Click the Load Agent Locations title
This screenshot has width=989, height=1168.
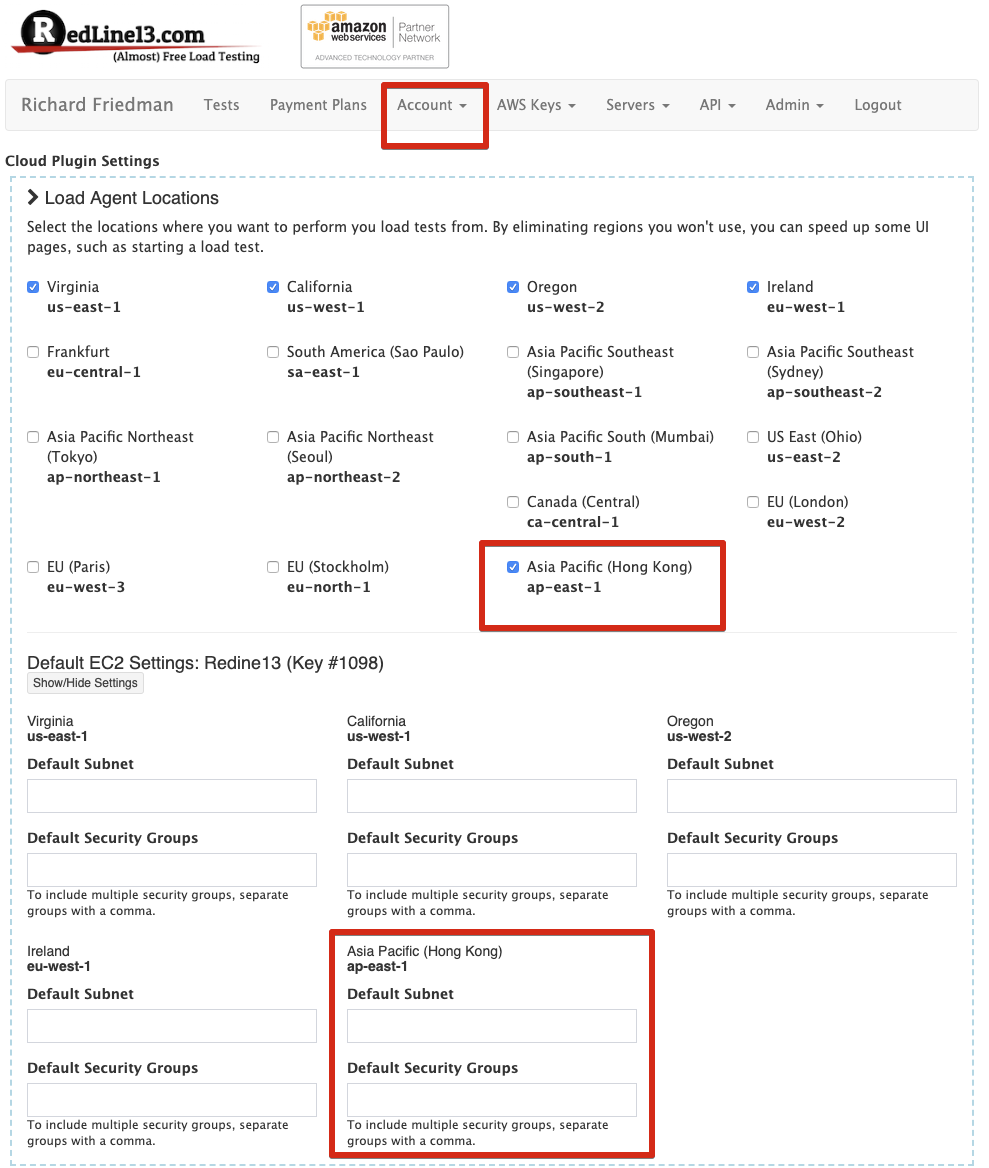pyautogui.click(x=132, y=198)
